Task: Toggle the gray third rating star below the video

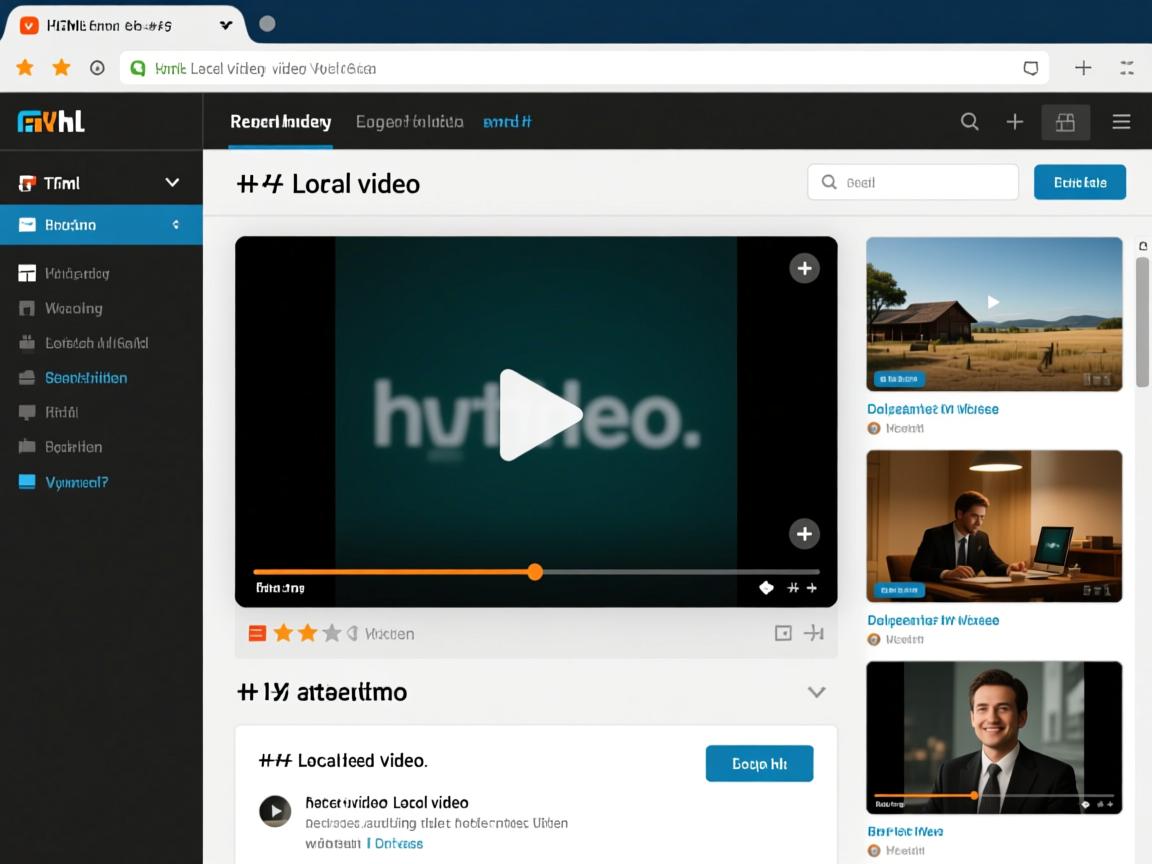Action: click(x=331, y=633)
